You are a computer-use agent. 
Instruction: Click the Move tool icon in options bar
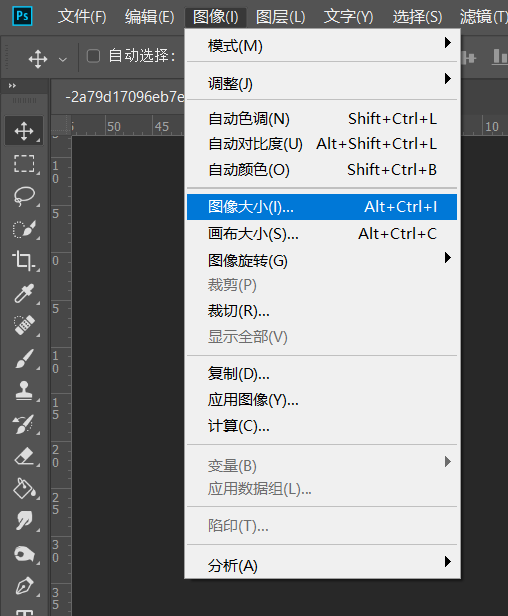pyautogui.click(x=38, y=59)
